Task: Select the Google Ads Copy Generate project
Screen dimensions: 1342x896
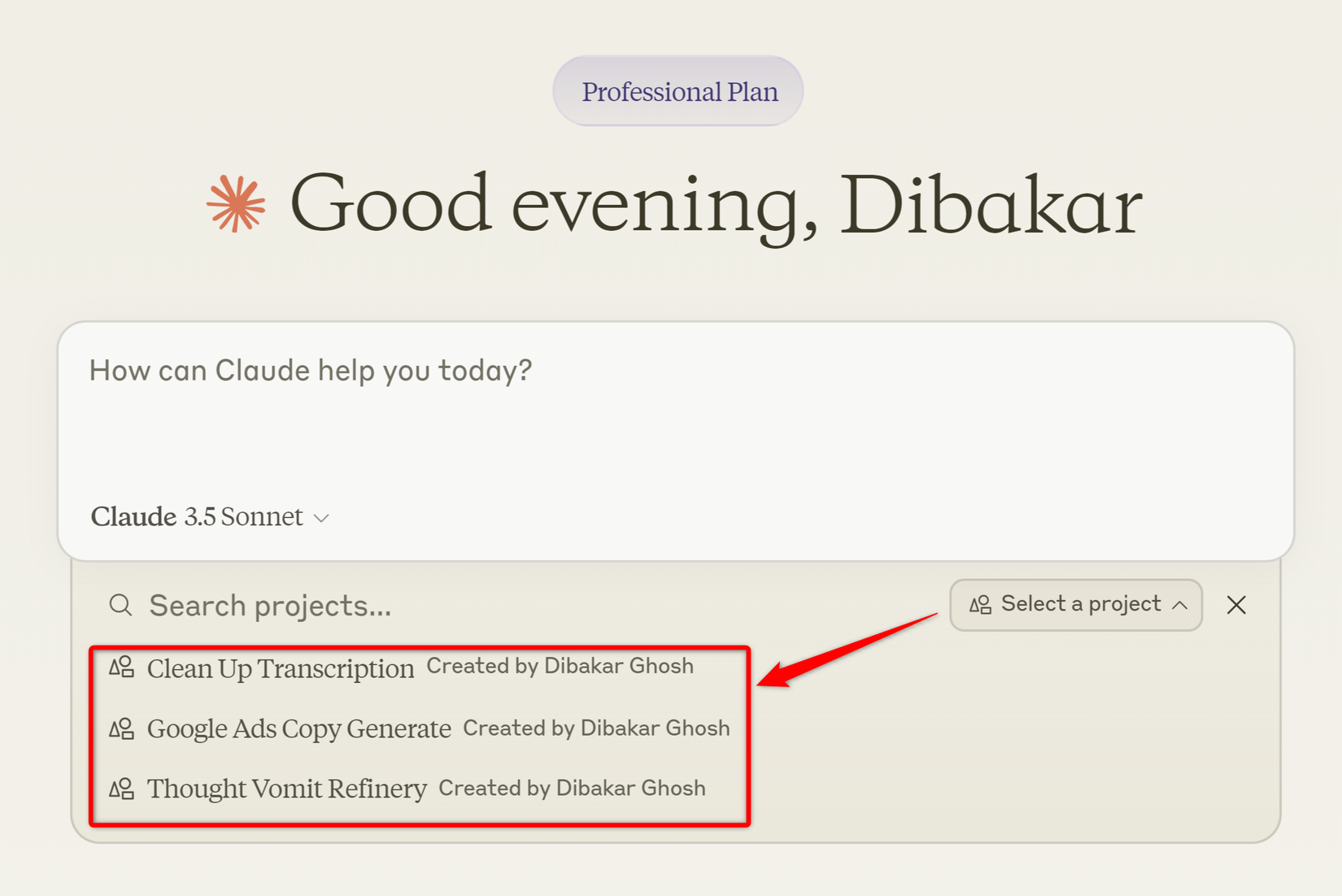Action: coord(298,728)
